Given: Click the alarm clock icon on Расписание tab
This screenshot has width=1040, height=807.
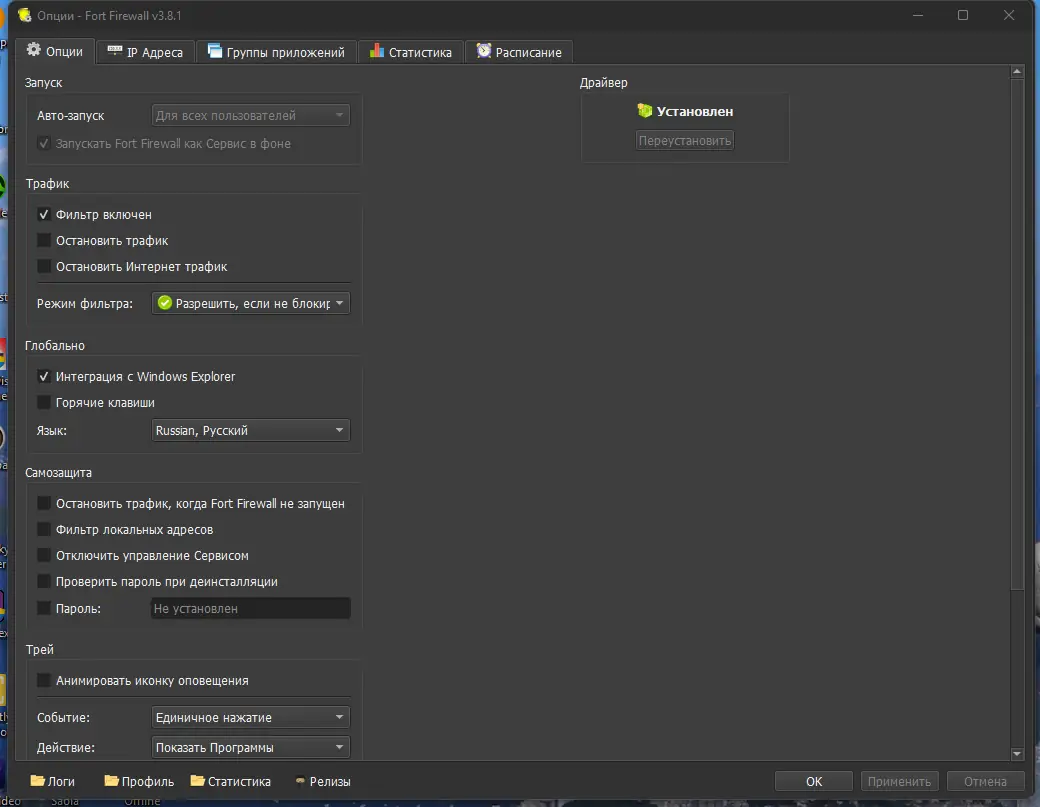Looking at the screenshot, I should coord(484,50).
